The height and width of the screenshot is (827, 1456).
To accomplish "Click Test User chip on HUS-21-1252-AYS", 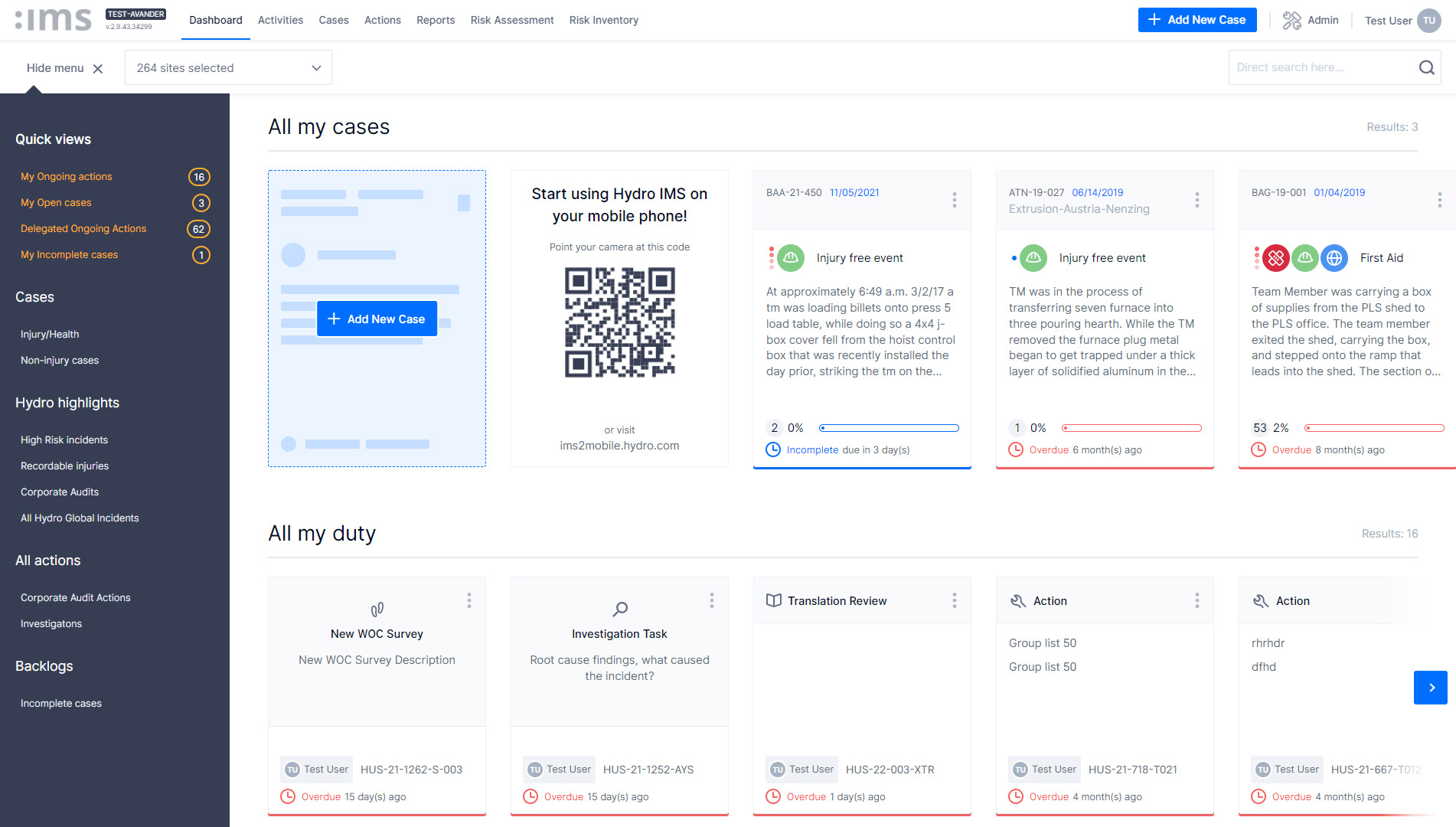I will coord(560,769).
